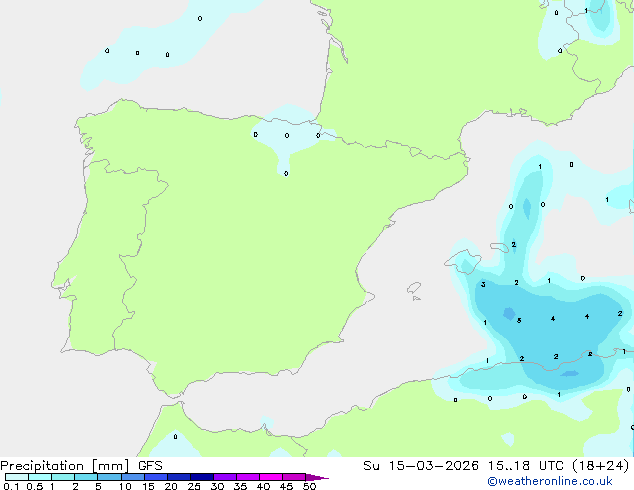Viewport: 634px width, 490px height.
Task: Click the legend label '0.5'
Action: click(35, 486)
